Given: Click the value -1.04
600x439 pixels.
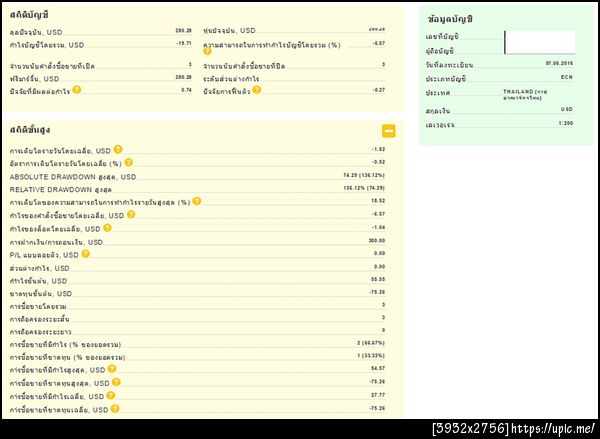Looking at the screenshot, I should (378, 228).
